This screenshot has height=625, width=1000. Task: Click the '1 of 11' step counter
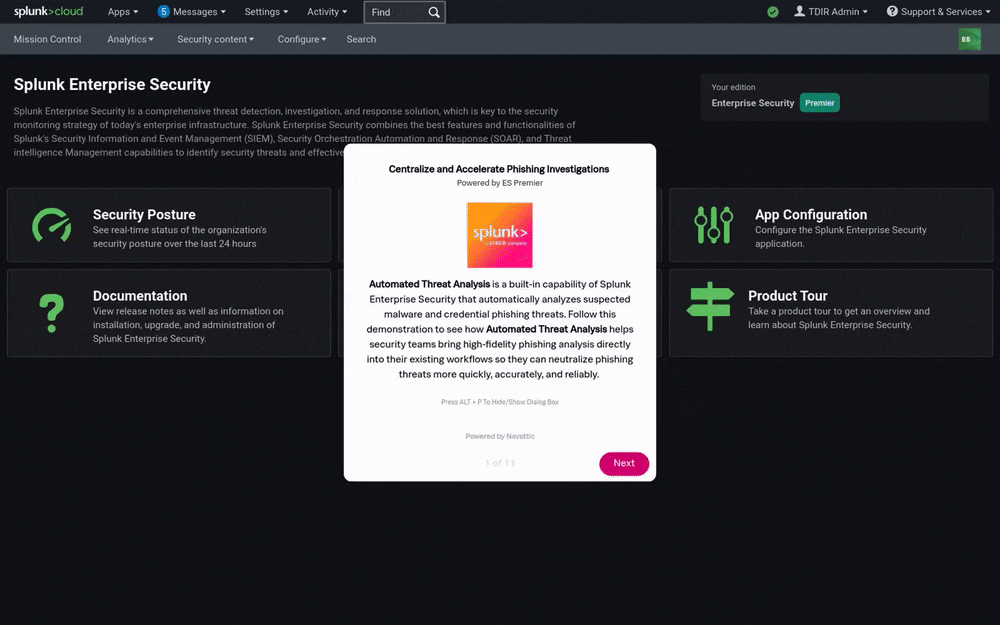pos(500,463)
